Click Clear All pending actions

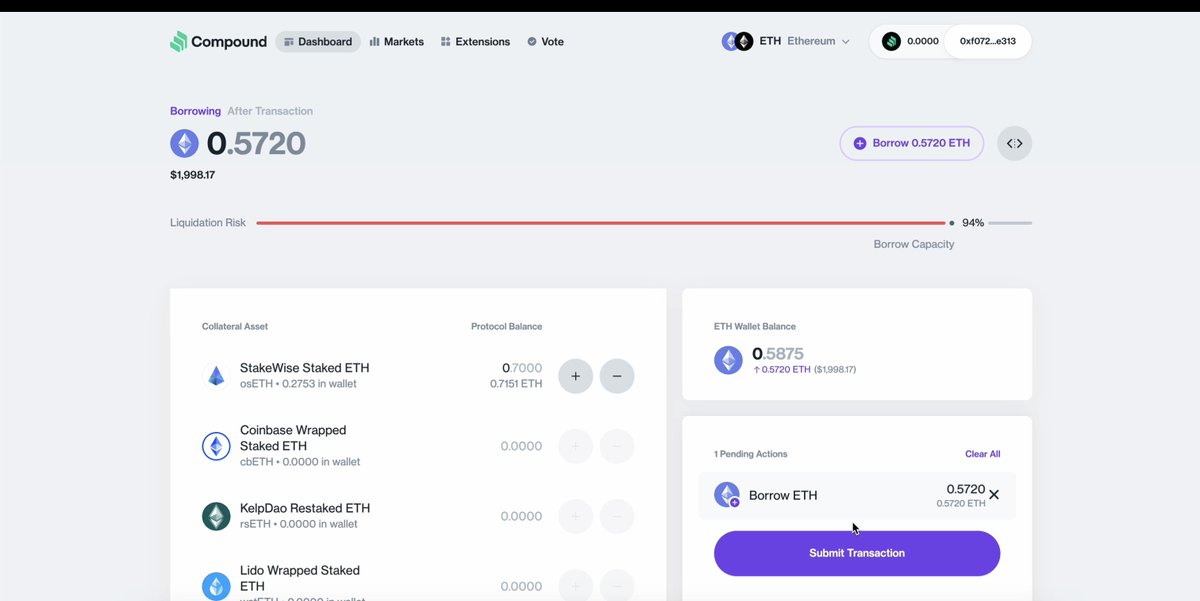[982, 454]
